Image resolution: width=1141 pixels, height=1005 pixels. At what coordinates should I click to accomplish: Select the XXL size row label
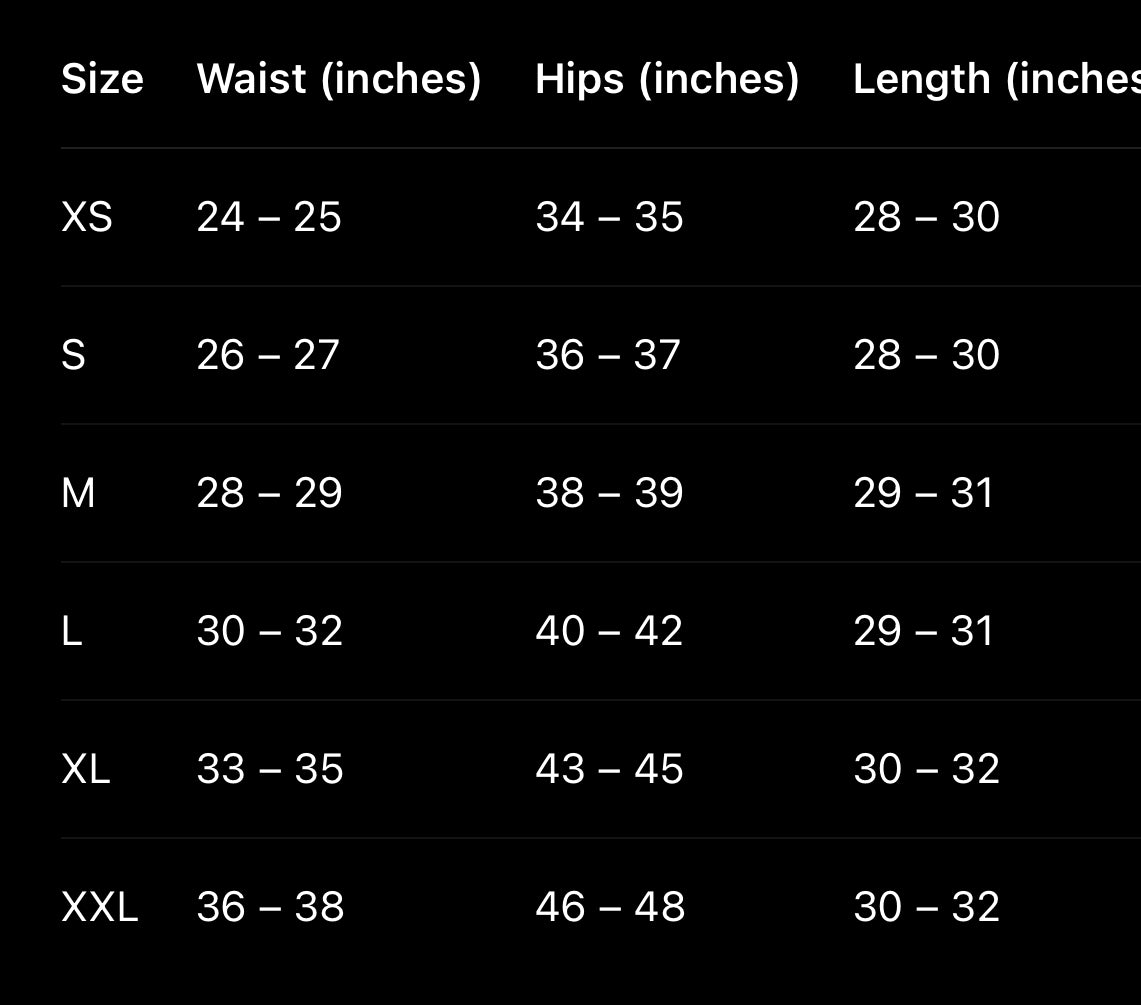(99, 907)
